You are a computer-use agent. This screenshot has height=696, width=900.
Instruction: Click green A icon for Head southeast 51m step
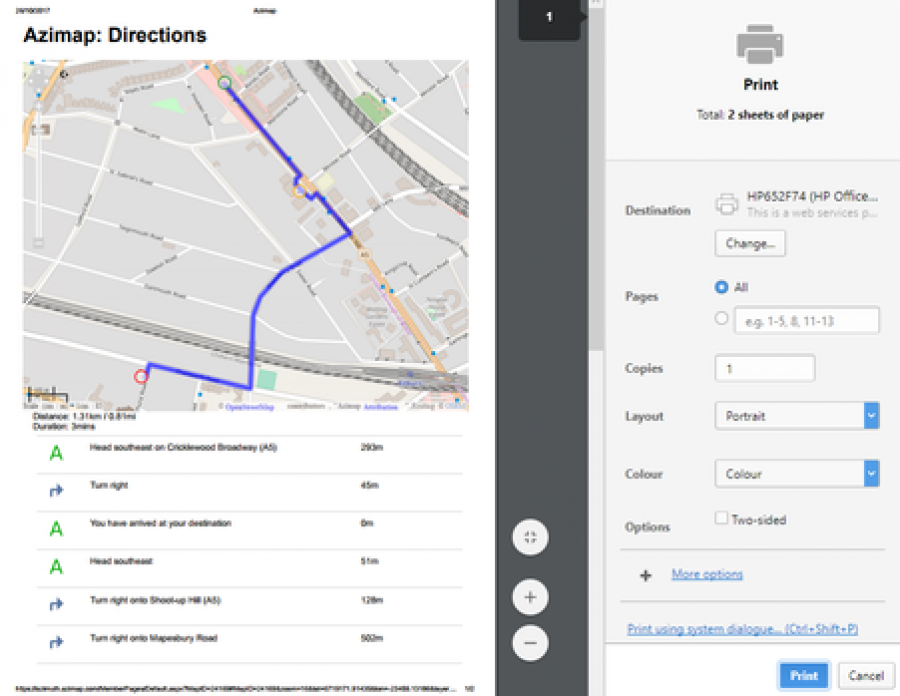tap(56, 567)
